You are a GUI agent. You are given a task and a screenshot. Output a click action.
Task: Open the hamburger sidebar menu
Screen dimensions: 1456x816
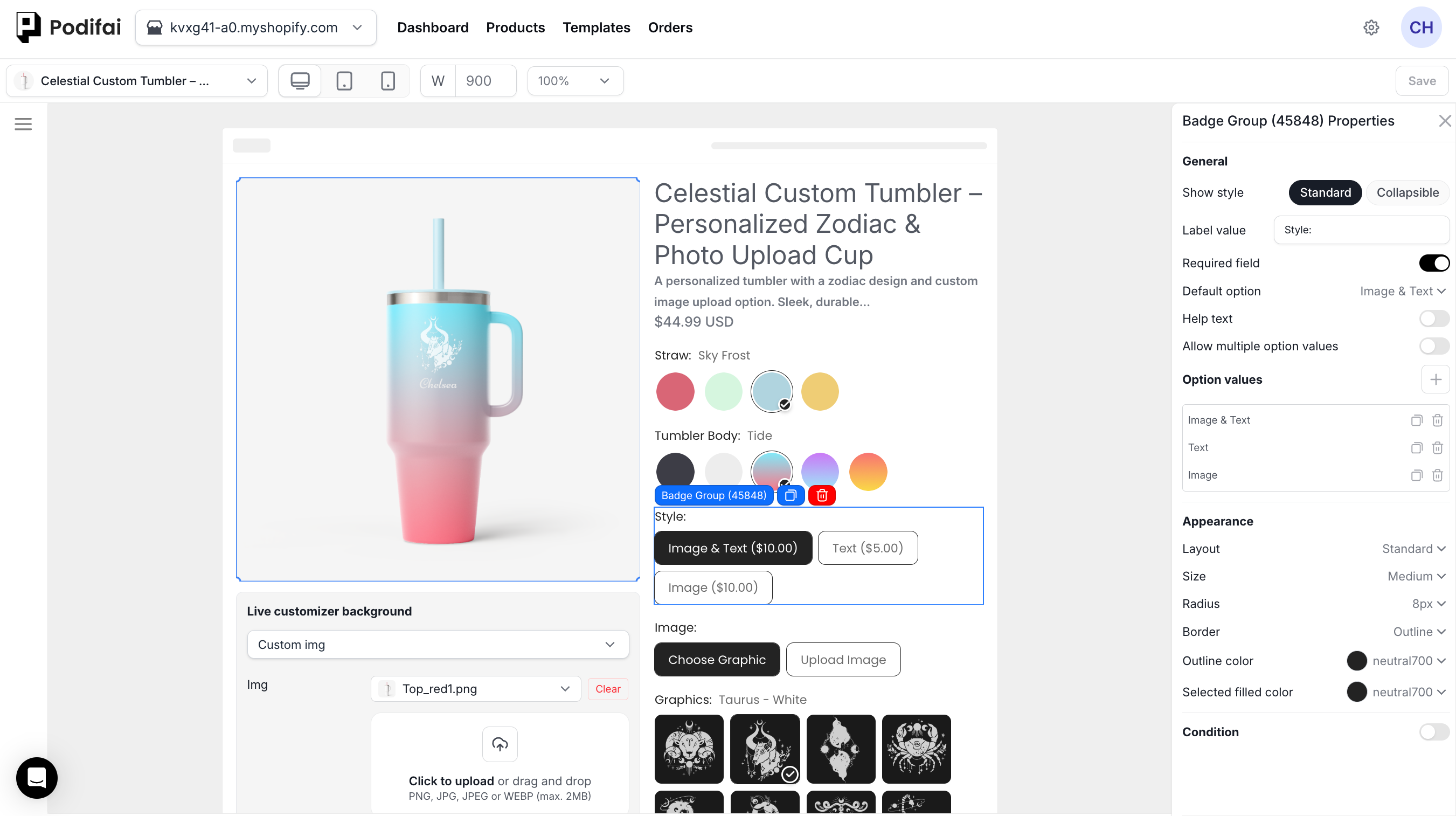pyautogui.click(x=23, y=124)
